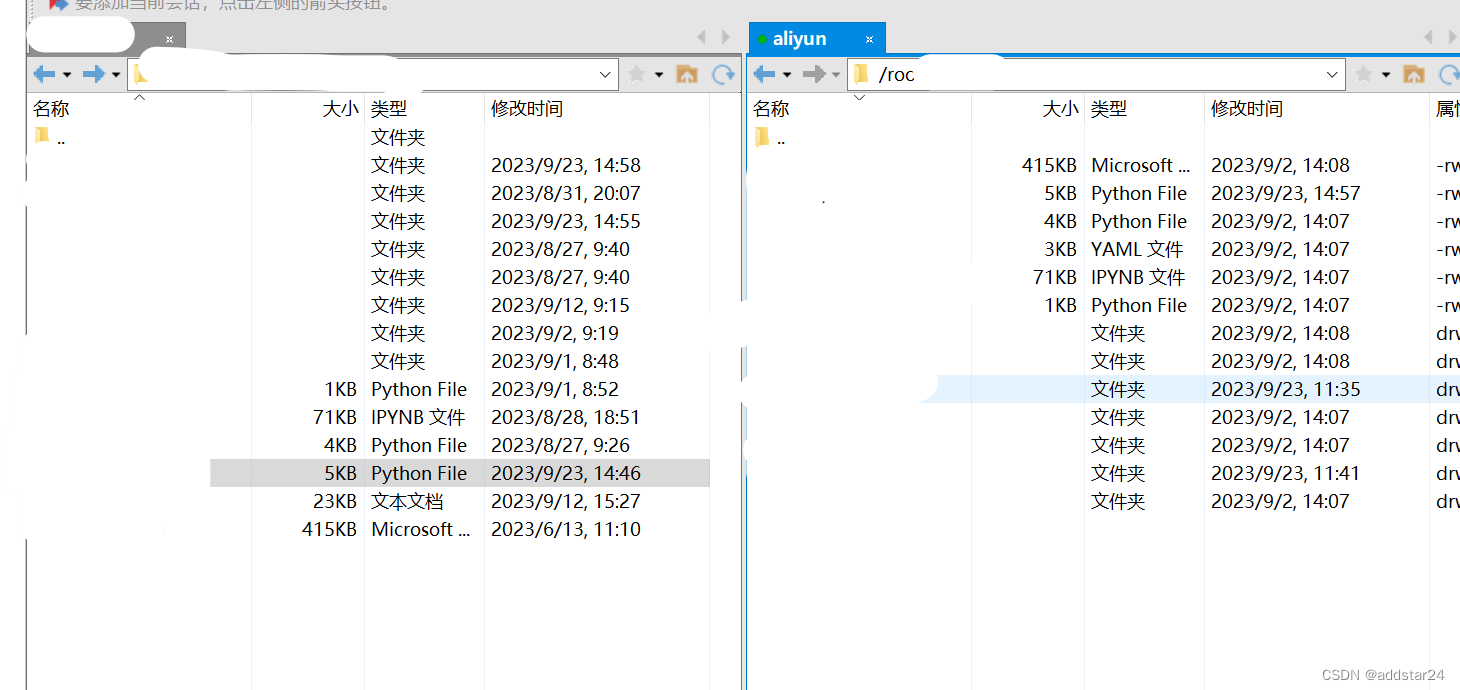
Task: Click the home icon in the right pane toolbar
Action: [1415, 73]
